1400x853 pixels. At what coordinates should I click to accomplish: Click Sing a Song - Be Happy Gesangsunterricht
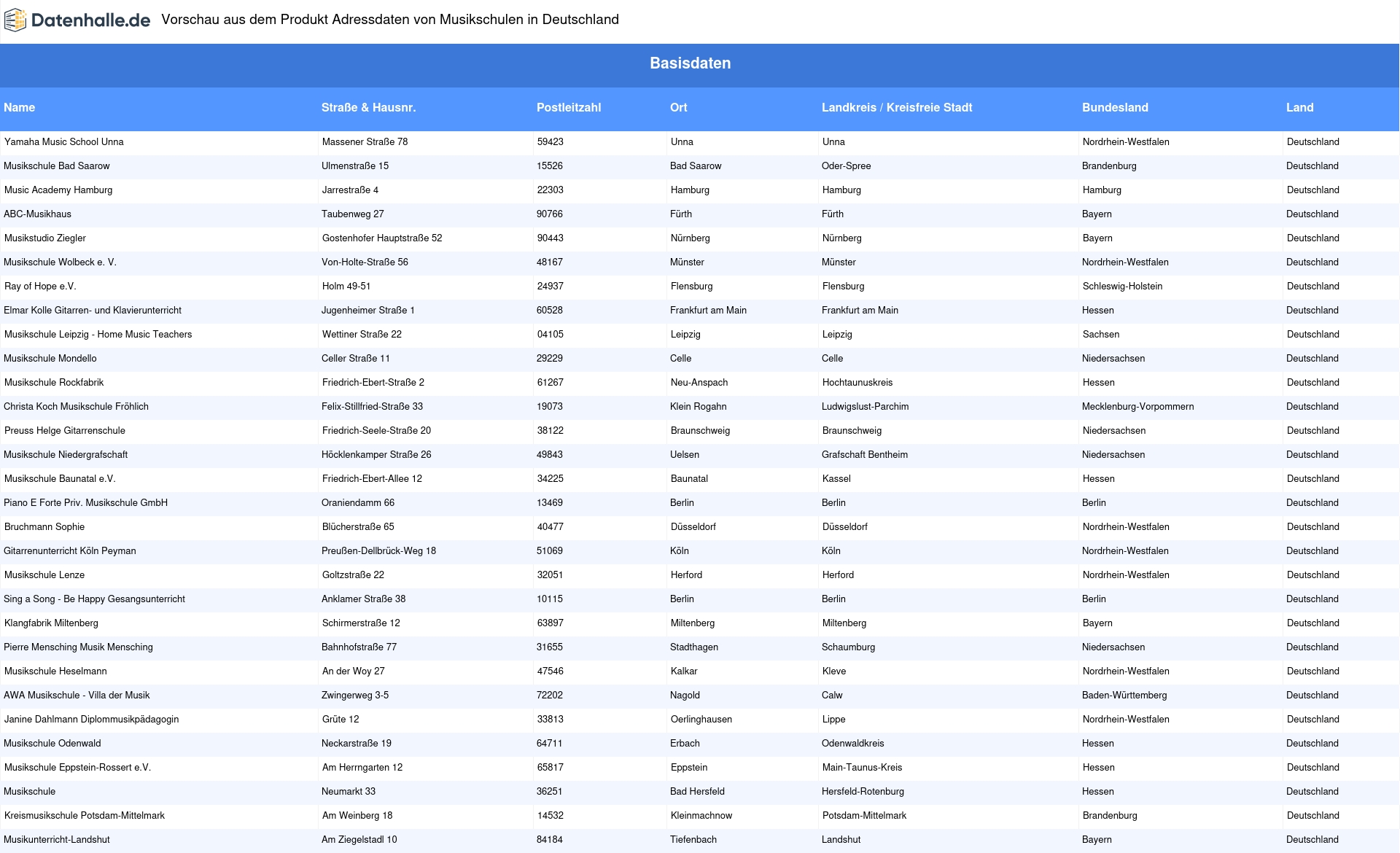[x=94, y=599]
